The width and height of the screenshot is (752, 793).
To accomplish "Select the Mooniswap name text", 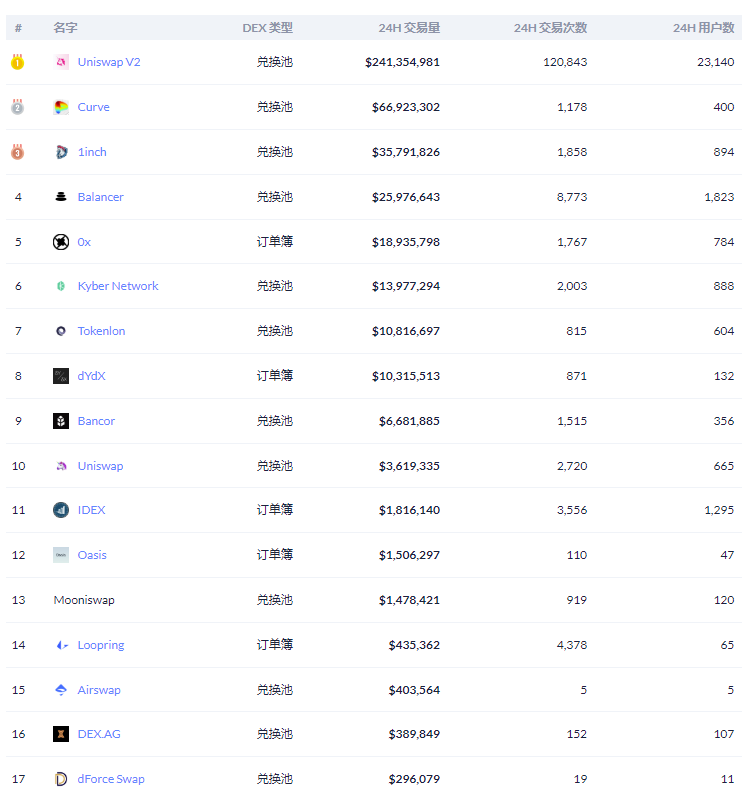I will (84, 600).
